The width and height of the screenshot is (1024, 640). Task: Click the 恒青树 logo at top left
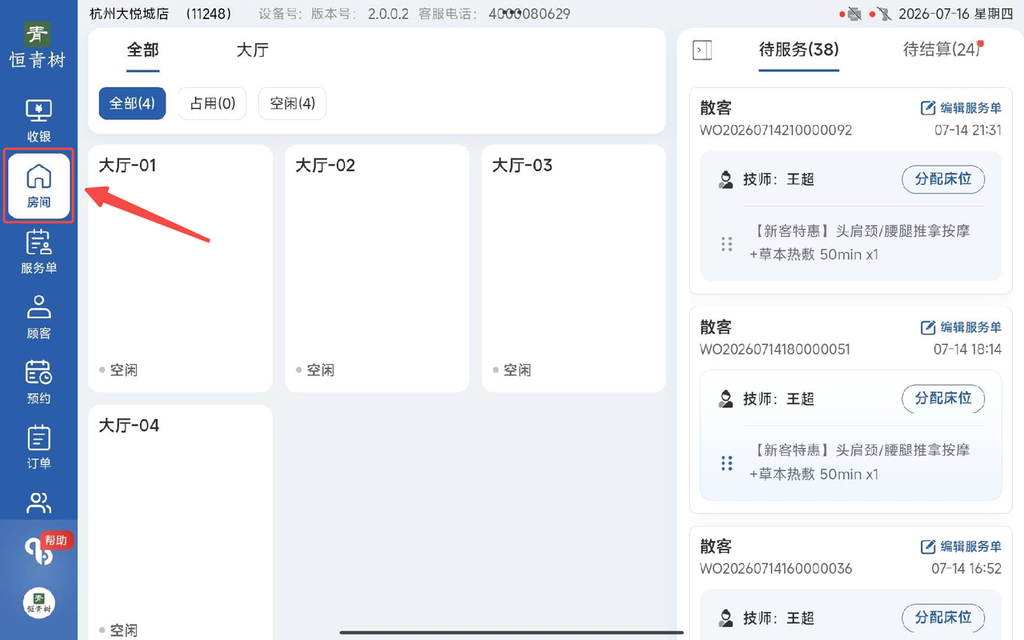[38, 46]
